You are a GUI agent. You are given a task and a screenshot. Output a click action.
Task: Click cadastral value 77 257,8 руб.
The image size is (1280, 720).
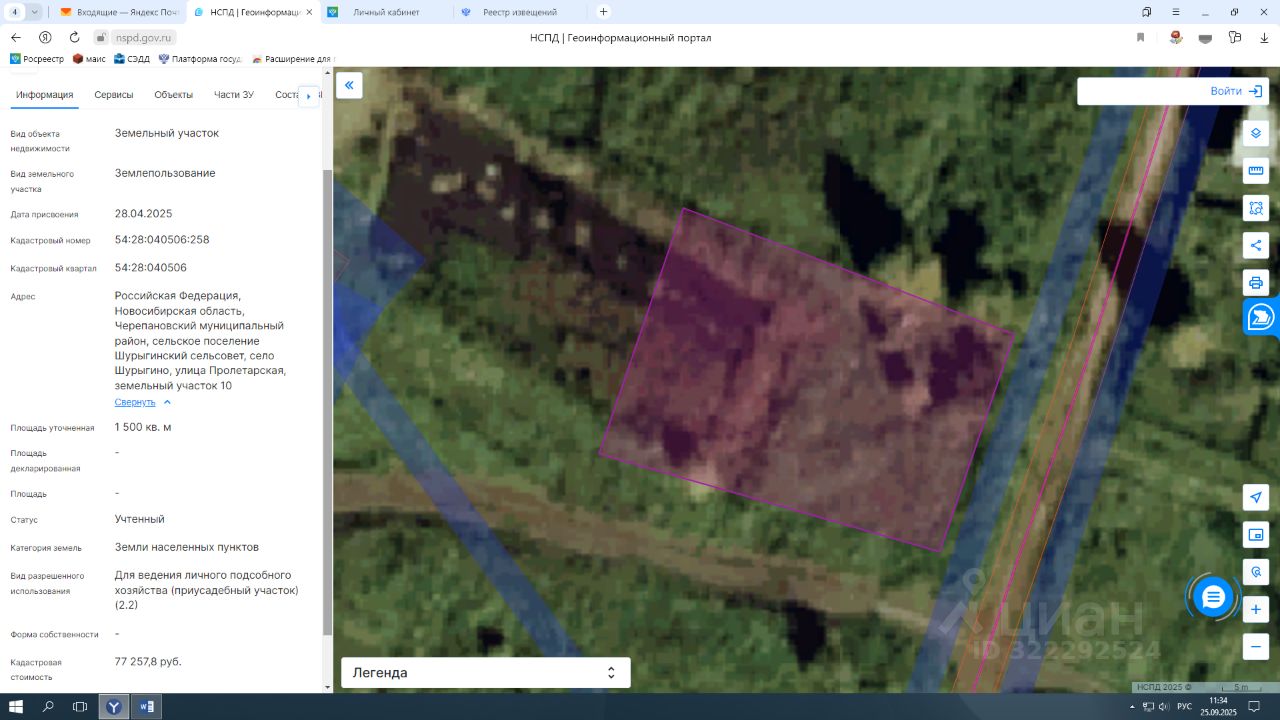click(148, 662)
